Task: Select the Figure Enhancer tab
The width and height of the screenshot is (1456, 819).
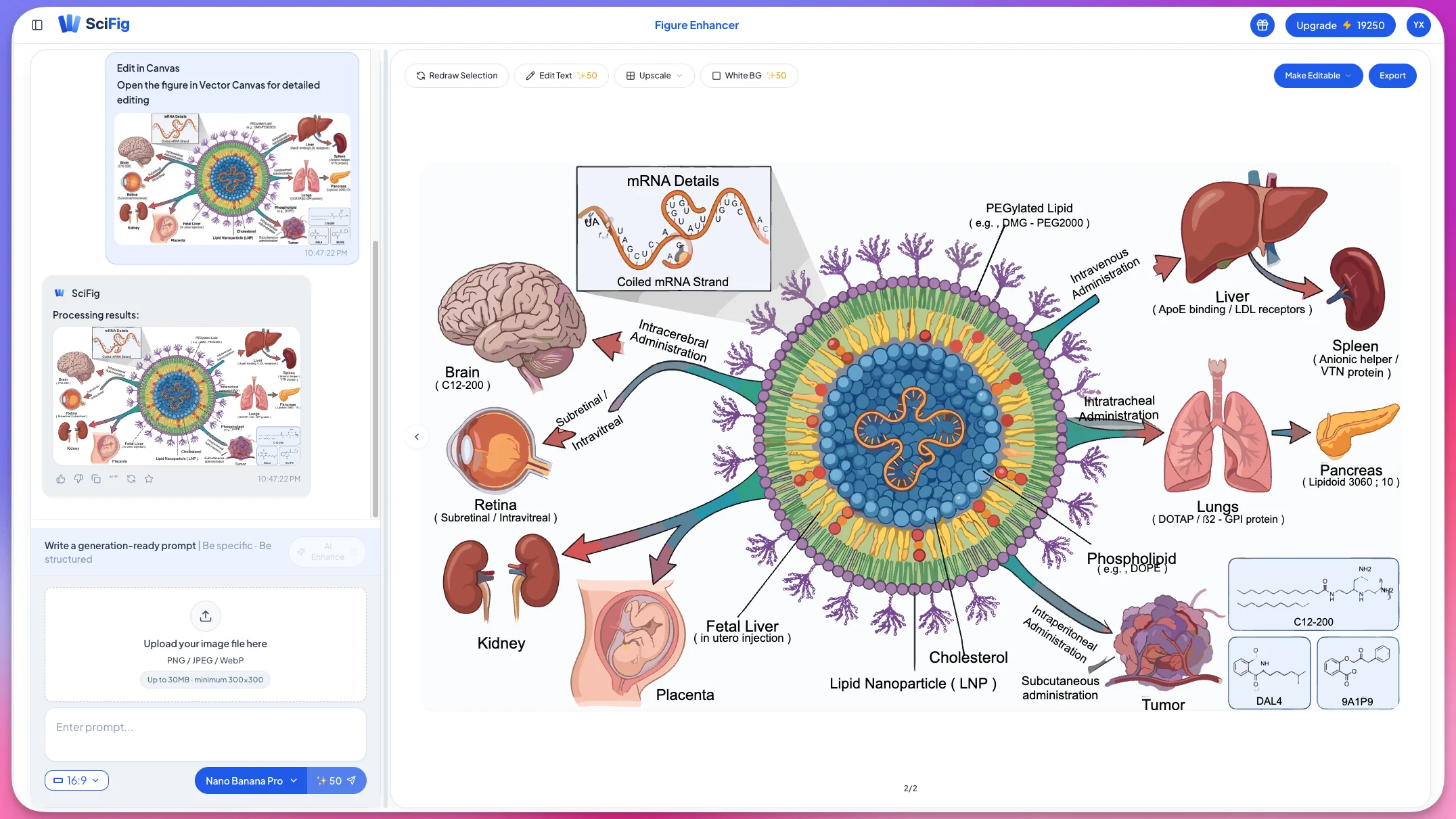Action: (x=696, y=25)
